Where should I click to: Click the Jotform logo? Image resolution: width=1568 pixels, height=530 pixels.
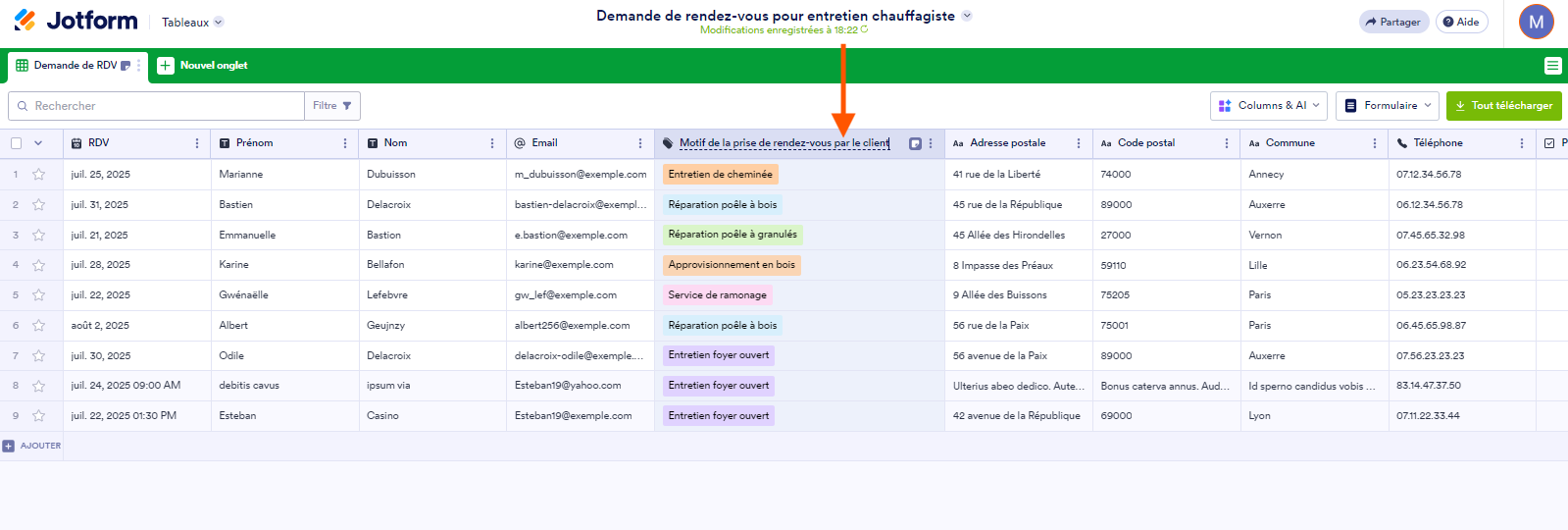click(76, 21)
